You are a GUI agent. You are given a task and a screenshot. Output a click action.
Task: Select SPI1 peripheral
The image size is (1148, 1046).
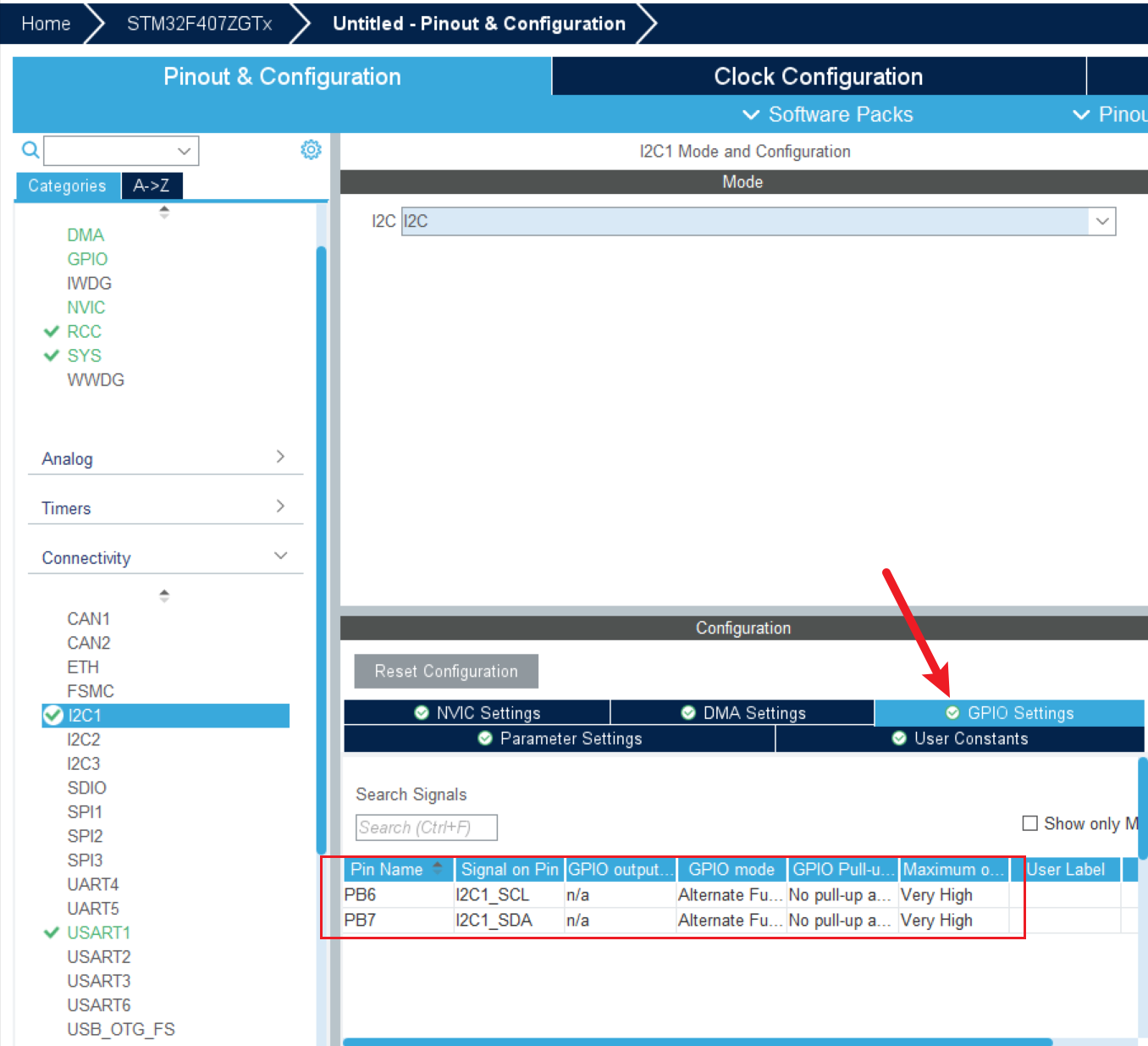[x=85, y=812]
